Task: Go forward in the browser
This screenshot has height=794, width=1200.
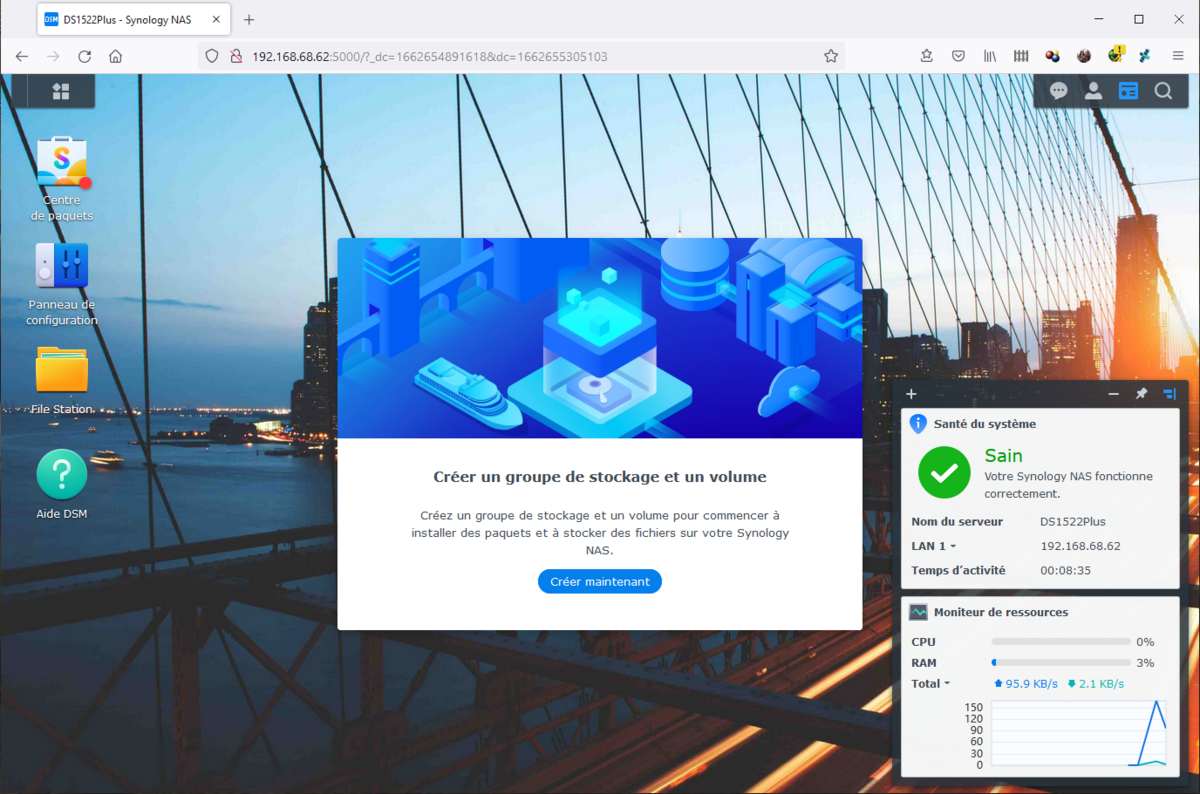Action: click(53, 57)
